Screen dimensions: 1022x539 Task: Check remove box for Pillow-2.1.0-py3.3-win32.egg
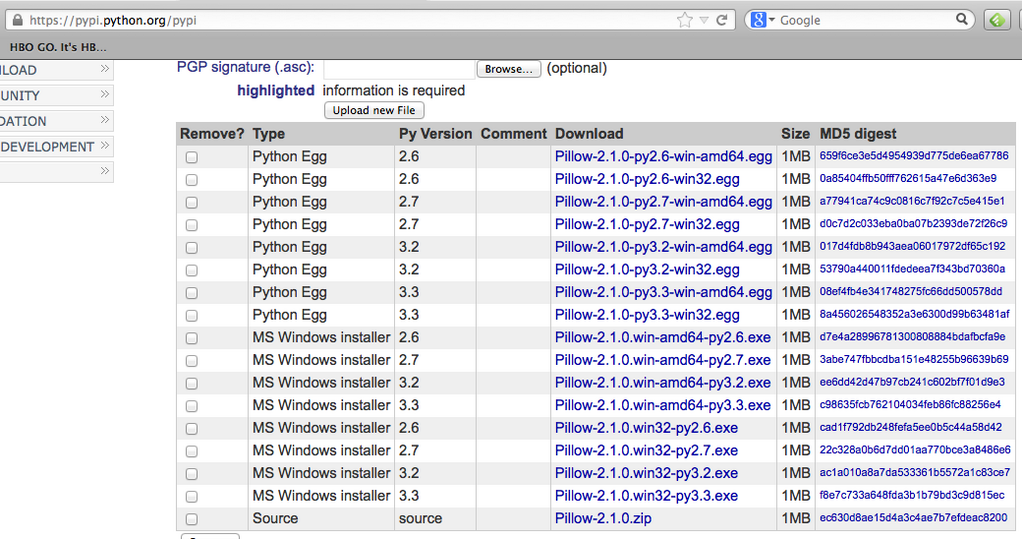coord(192,315)
